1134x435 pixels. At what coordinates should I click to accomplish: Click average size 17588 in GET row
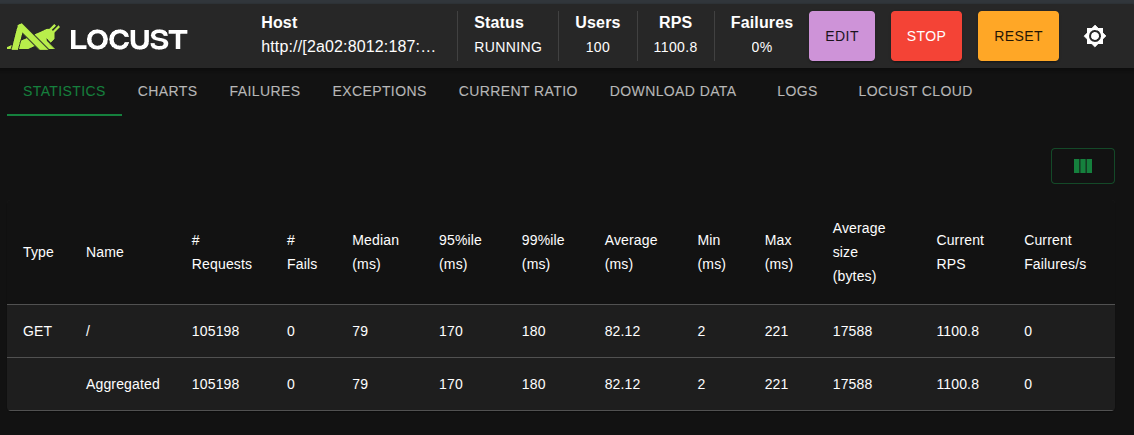pyautogui.click(x=853, y=331)
